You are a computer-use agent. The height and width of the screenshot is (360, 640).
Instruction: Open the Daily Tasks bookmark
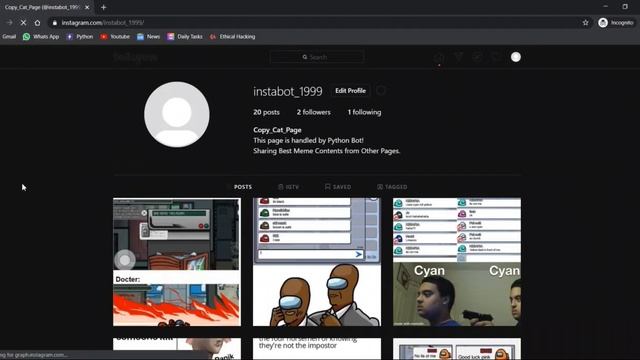[x=185, y=37]
